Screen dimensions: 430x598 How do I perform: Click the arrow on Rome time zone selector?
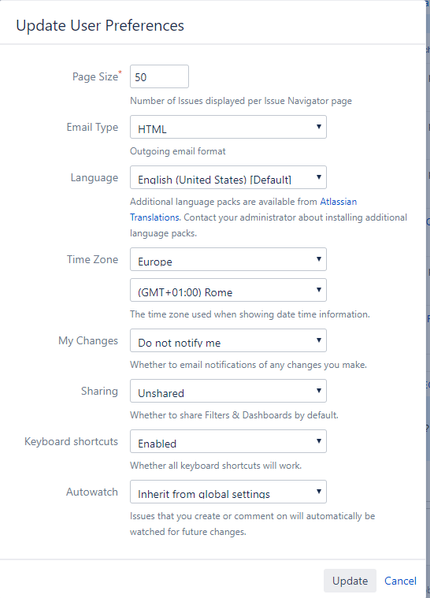click(x=319, y=289)
